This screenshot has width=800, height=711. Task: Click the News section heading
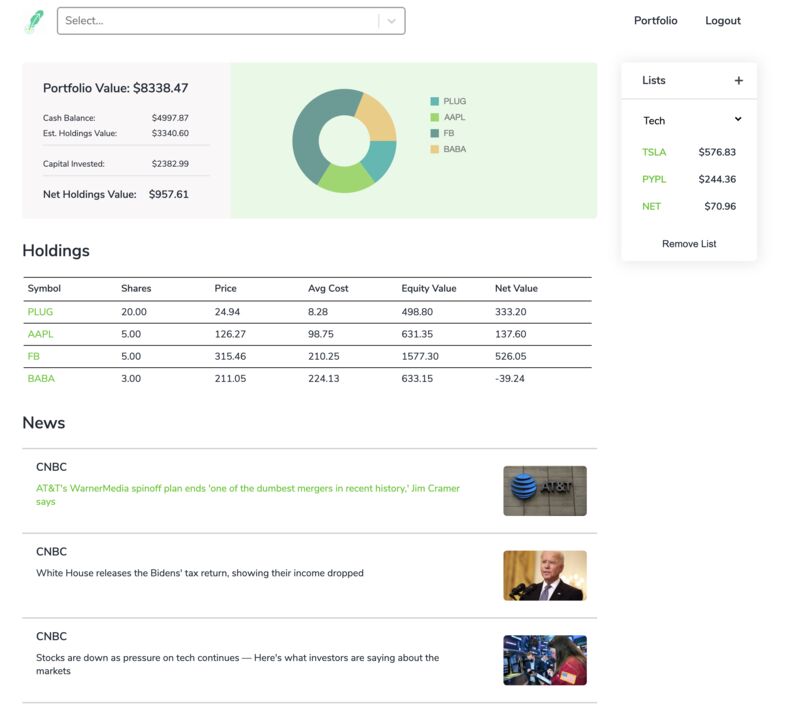coord(44,423)
